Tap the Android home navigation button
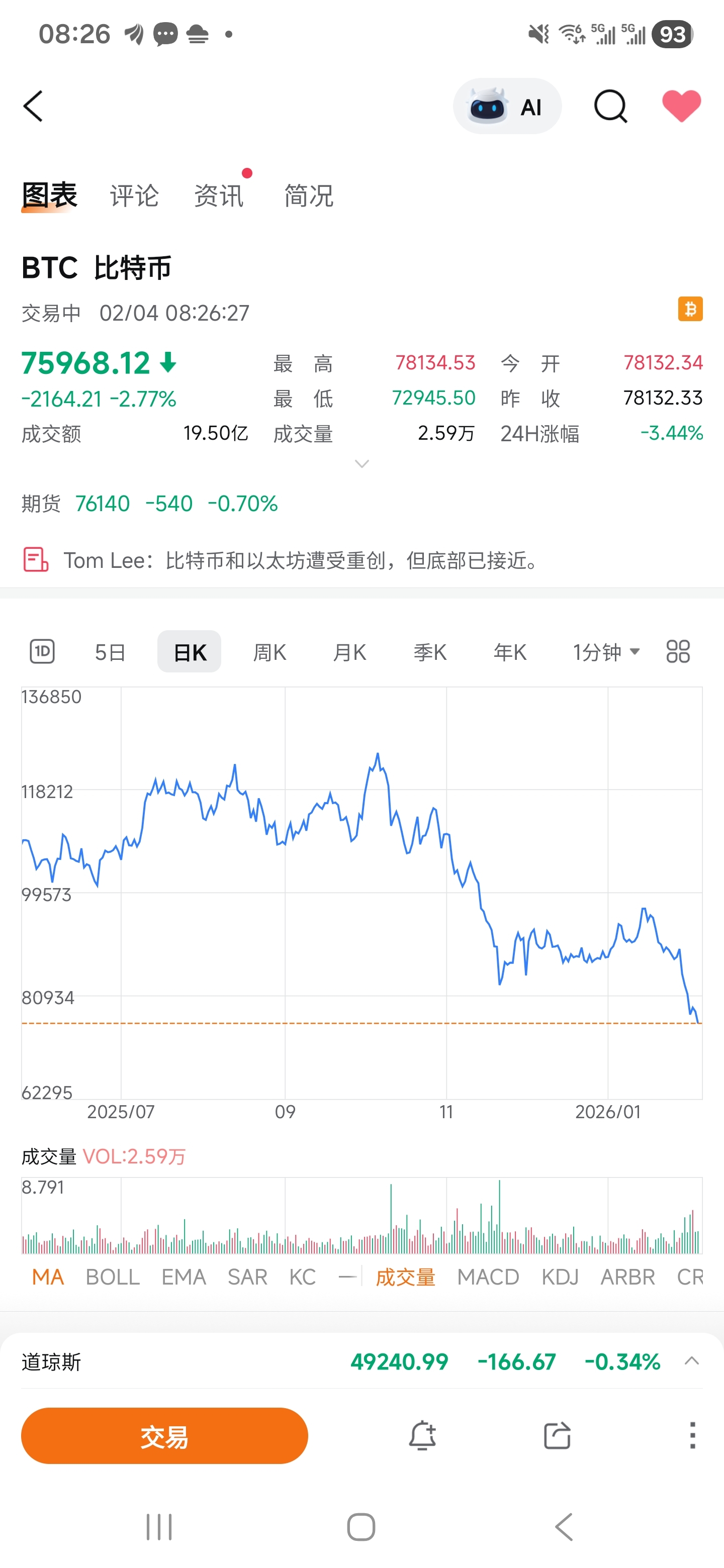Image resolution: width=724 pixels, height=1568 pixels. (361, 1527)
